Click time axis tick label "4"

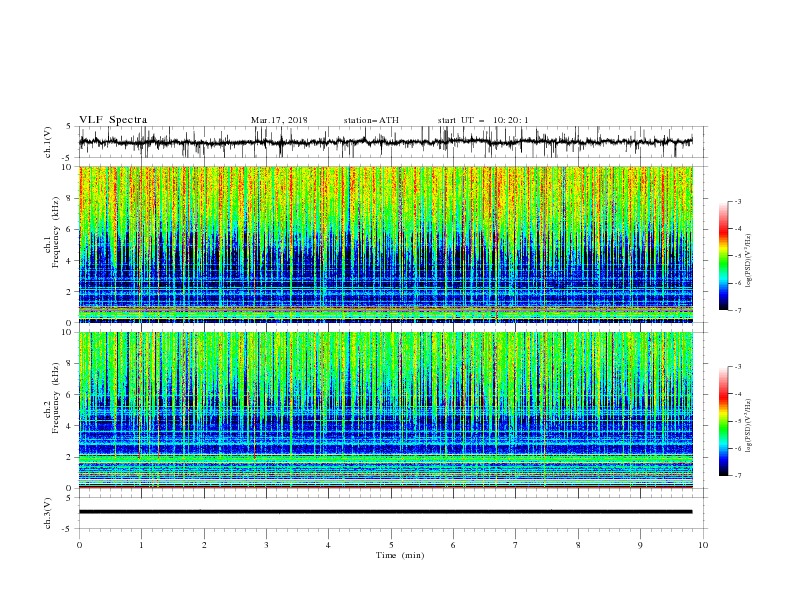[x=329, y=545]
